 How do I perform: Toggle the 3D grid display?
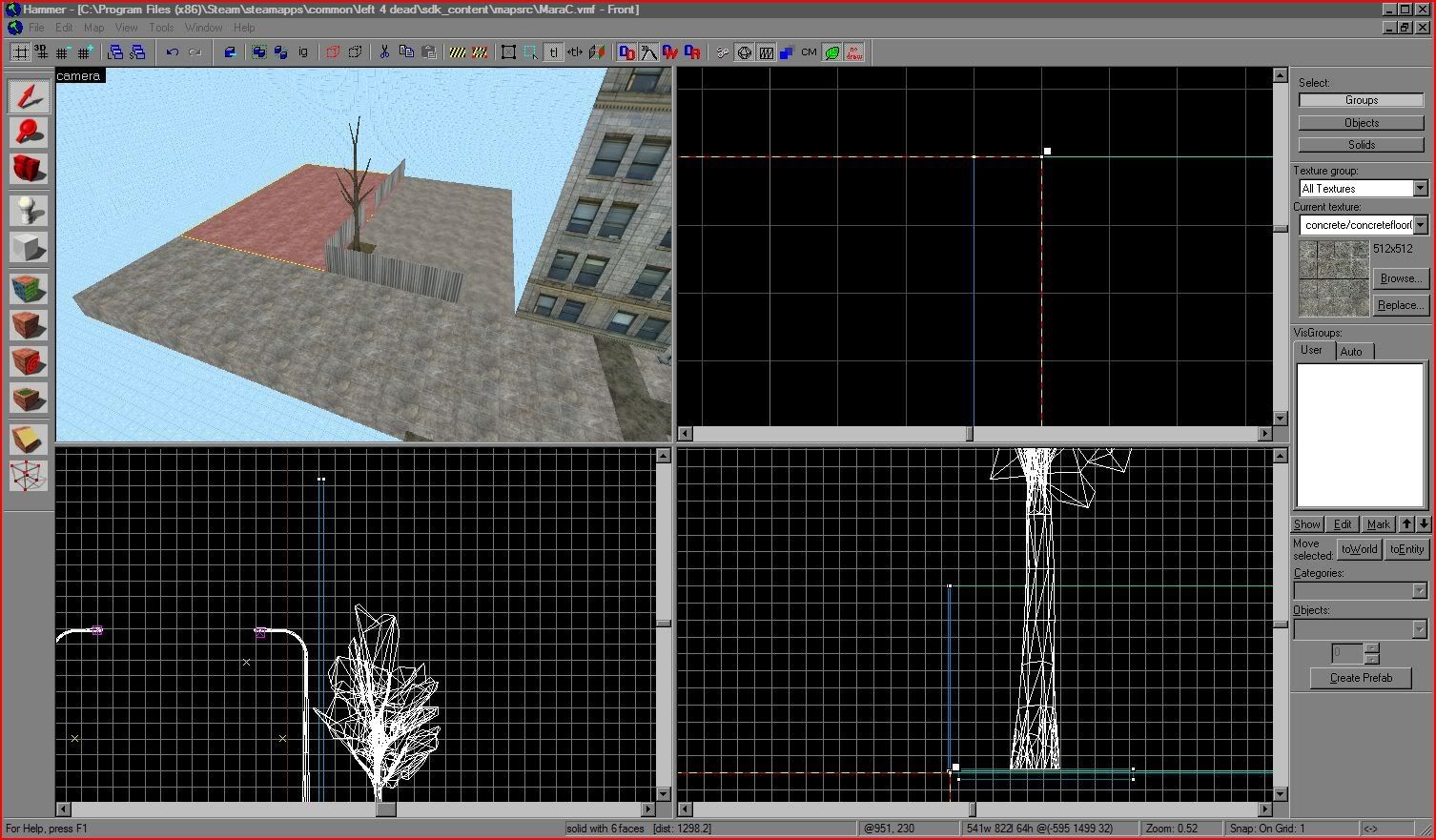coord(42,52)
